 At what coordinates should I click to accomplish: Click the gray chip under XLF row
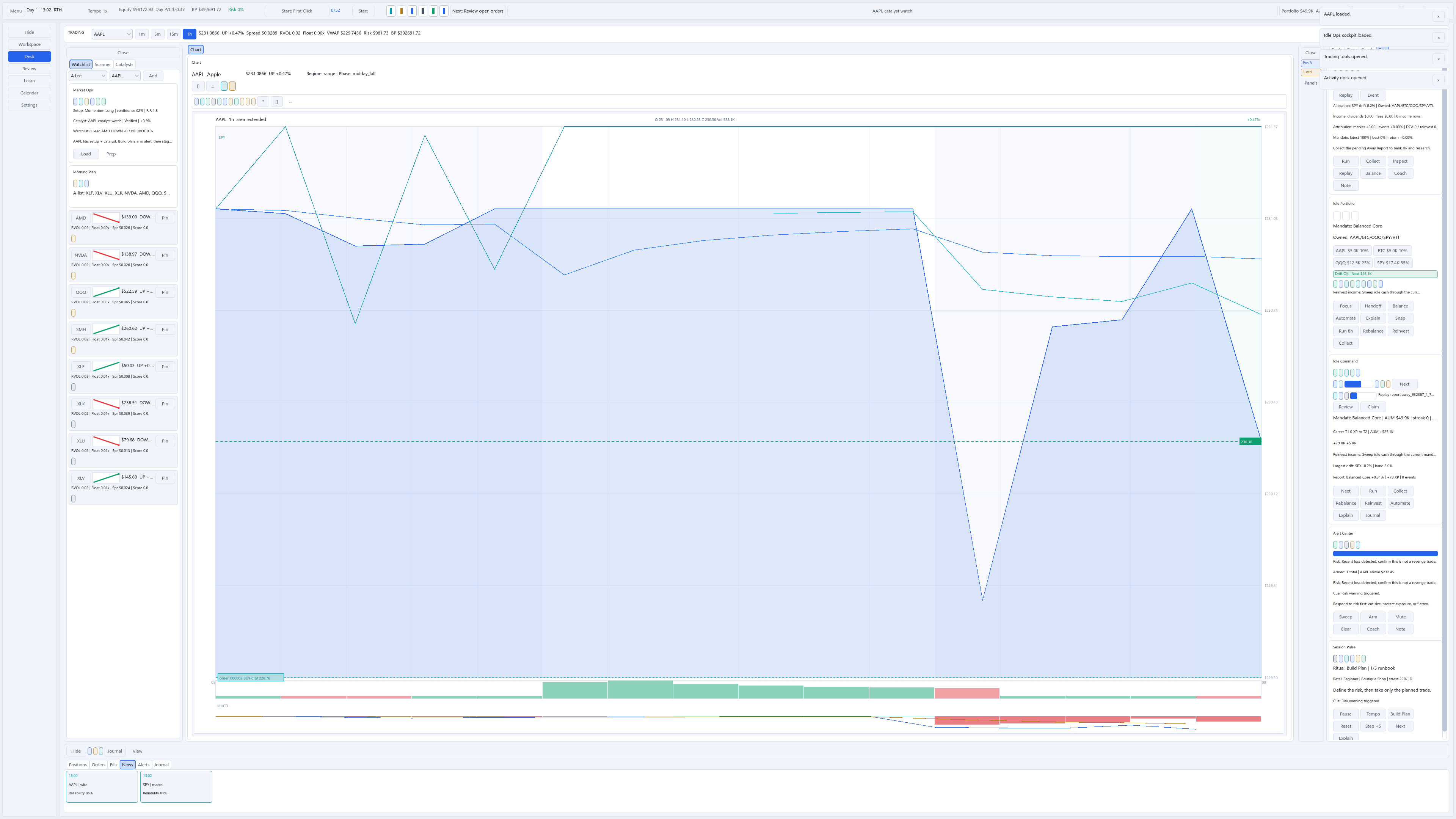(x=74, y=387)
